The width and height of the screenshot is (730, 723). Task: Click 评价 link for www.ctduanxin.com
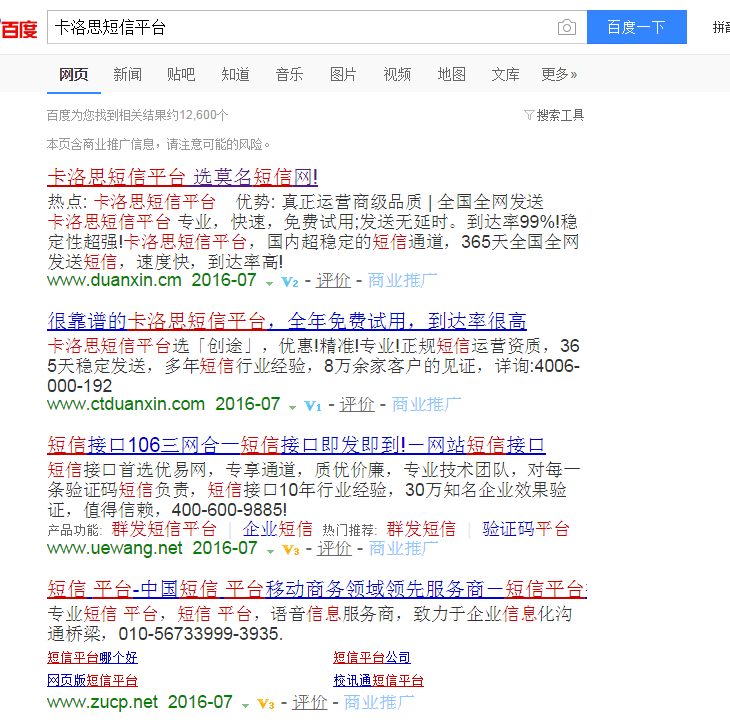357,405
